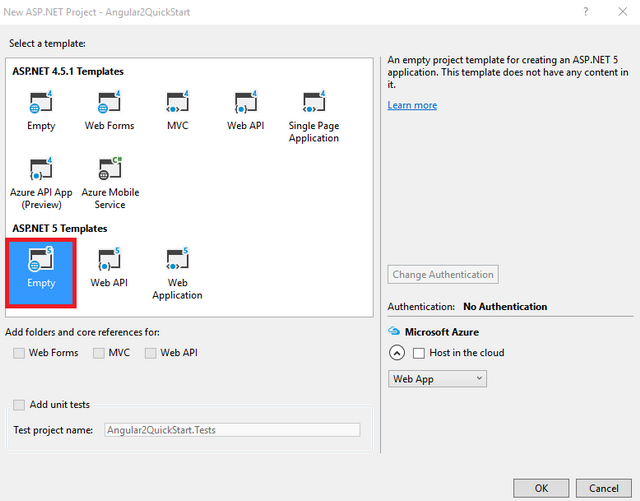Click the Change Authentication button
The width and height of the screenshot is (640, 501).
(443, 274)
